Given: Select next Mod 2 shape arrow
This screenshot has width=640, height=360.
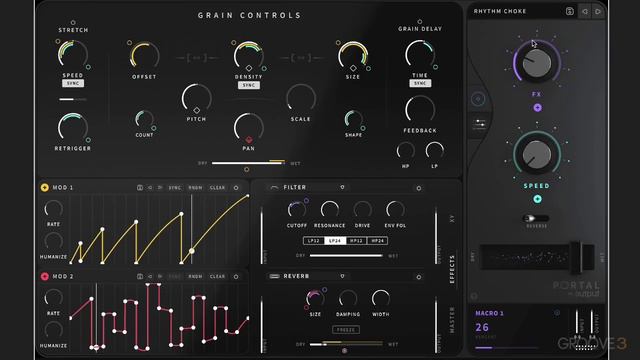Looking at the screenshot, I should (160, 276).
